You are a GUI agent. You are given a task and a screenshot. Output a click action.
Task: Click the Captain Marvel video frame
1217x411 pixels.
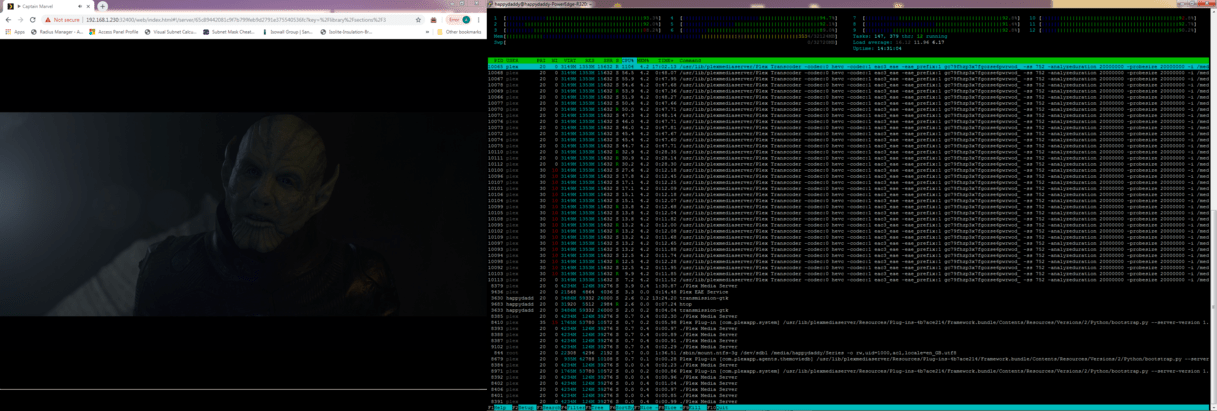(x=243, y=215)
